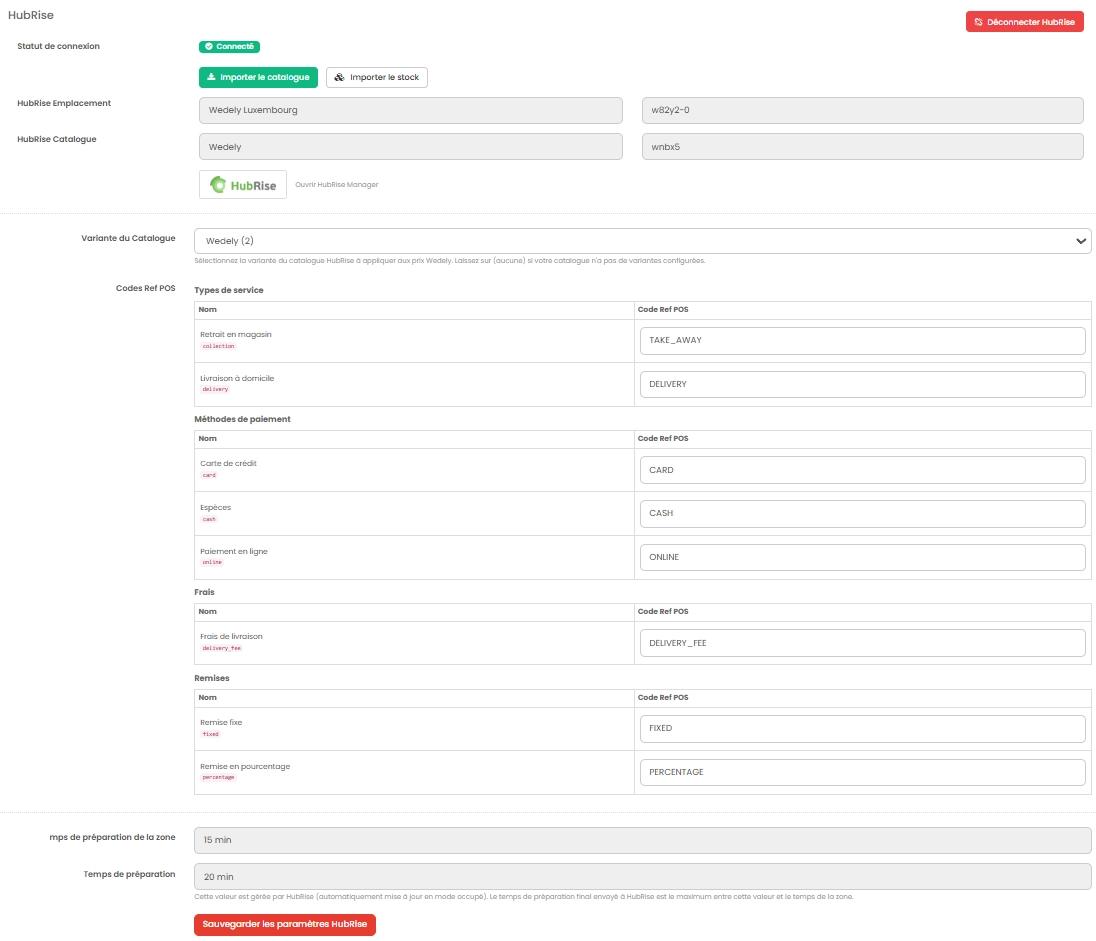
Task: Click the Espèces label
Action: 215,508
